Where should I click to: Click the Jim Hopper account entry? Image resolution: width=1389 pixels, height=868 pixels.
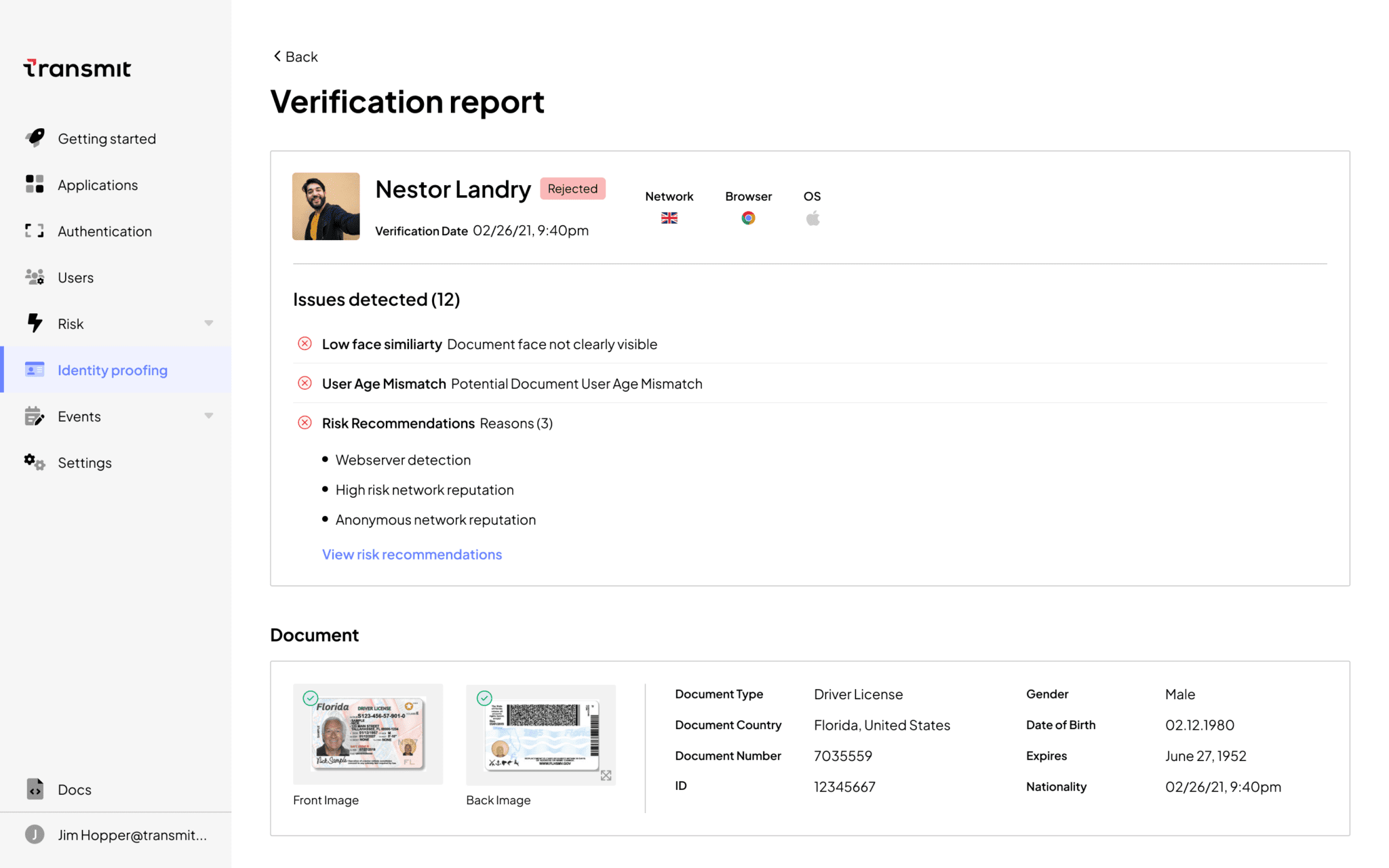pyautogui.click(x=115, y=835)
